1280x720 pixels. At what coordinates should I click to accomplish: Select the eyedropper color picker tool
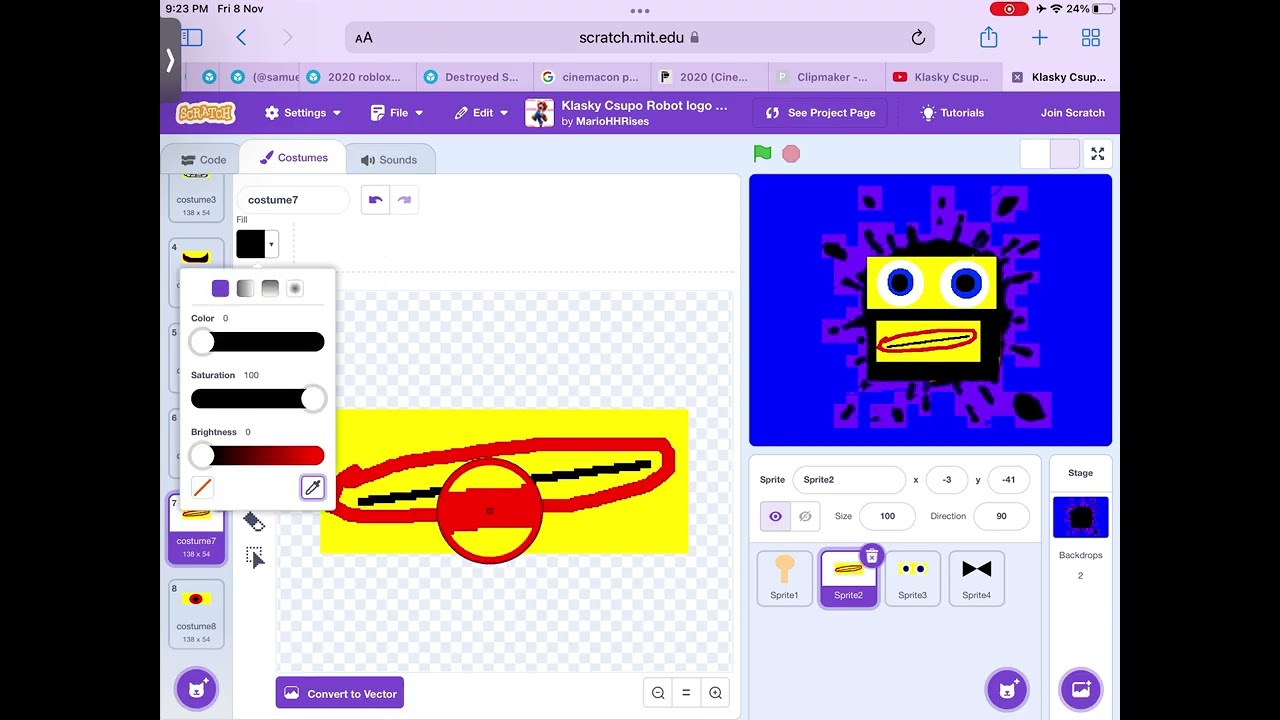(x=313, y=487)
